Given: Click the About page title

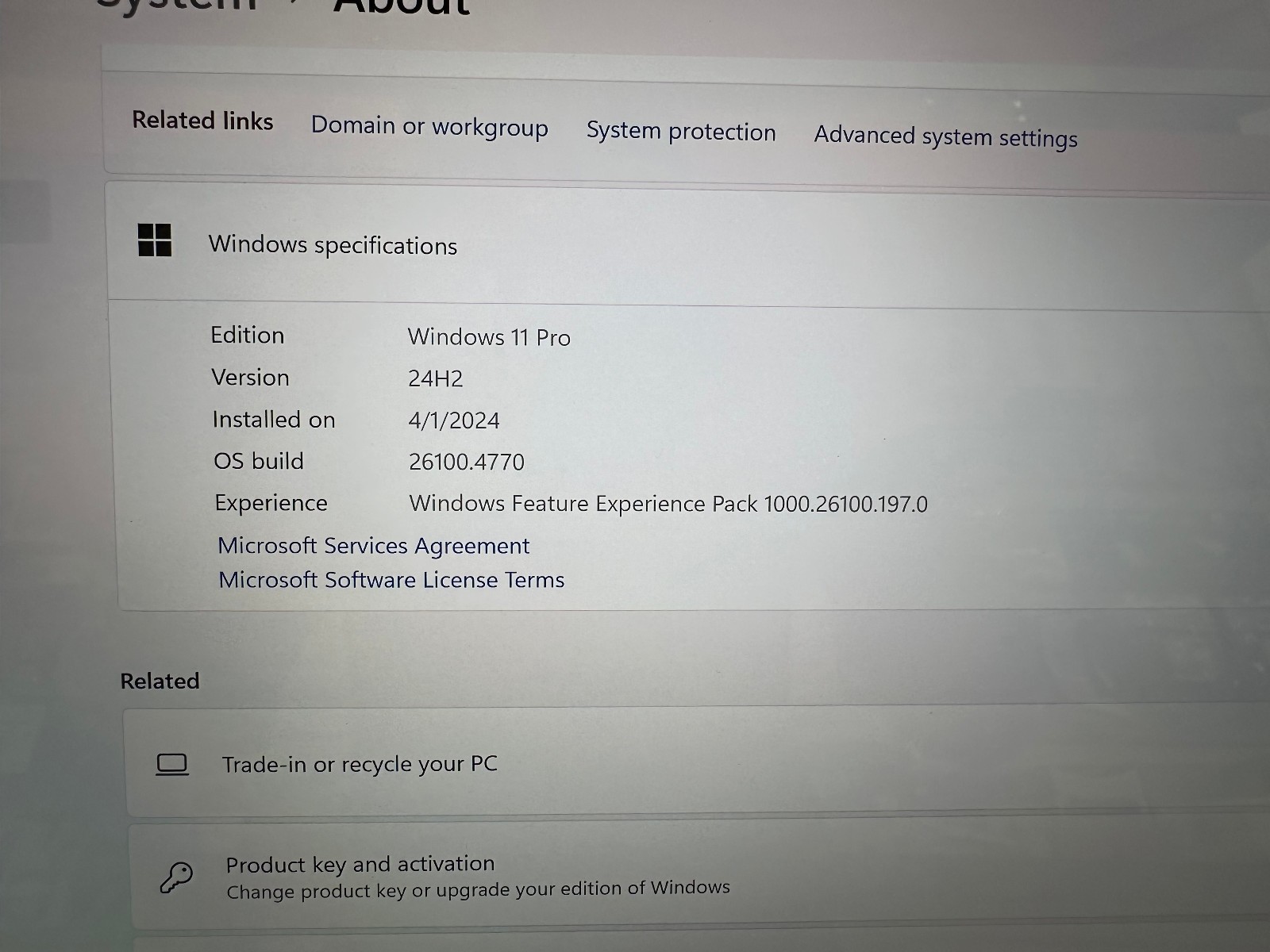Looking at the screenshot, I should (402, 6).
